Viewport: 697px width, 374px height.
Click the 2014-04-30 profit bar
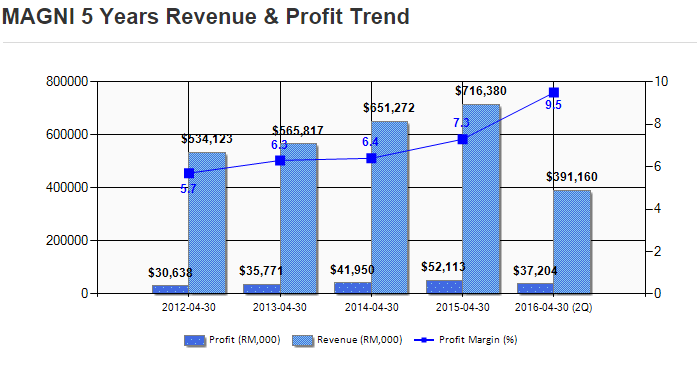point(353,288)
